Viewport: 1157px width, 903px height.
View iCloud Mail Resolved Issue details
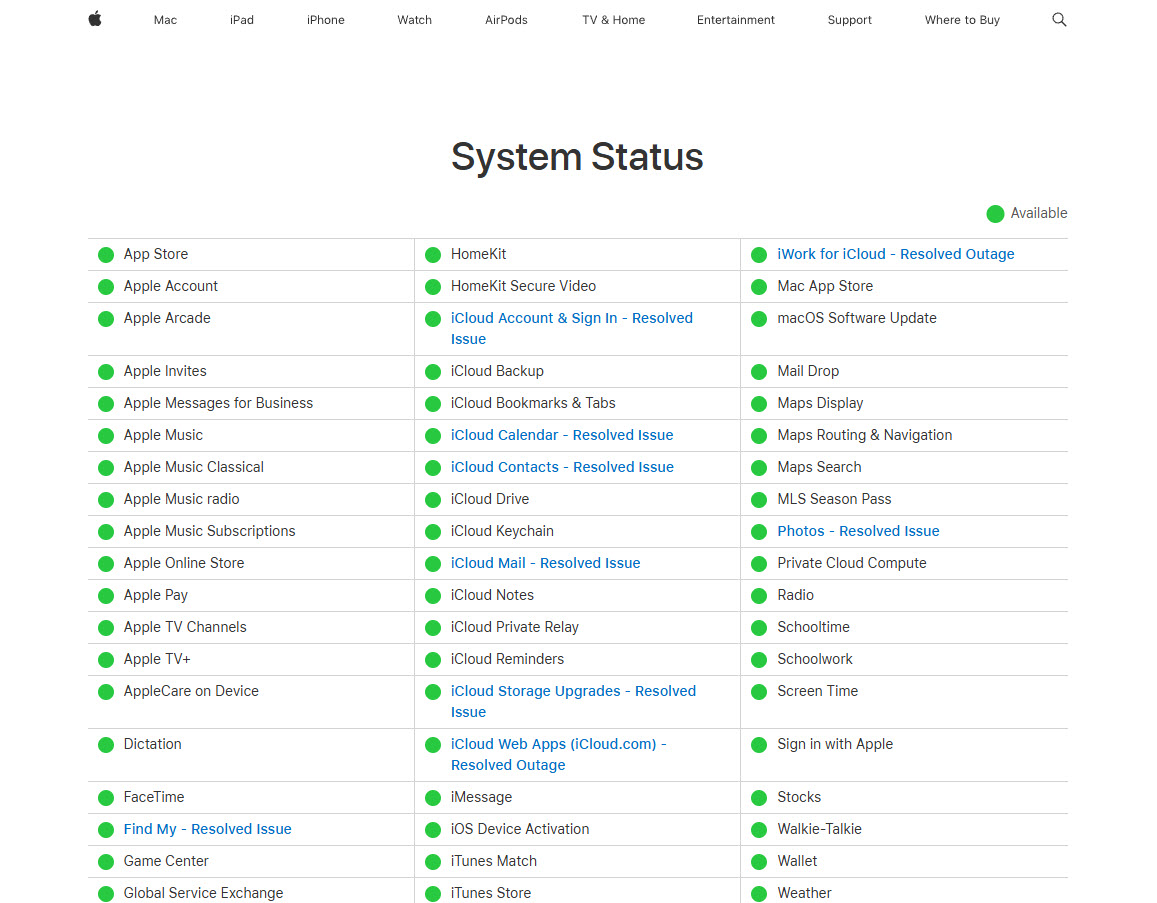pos(545,563)
